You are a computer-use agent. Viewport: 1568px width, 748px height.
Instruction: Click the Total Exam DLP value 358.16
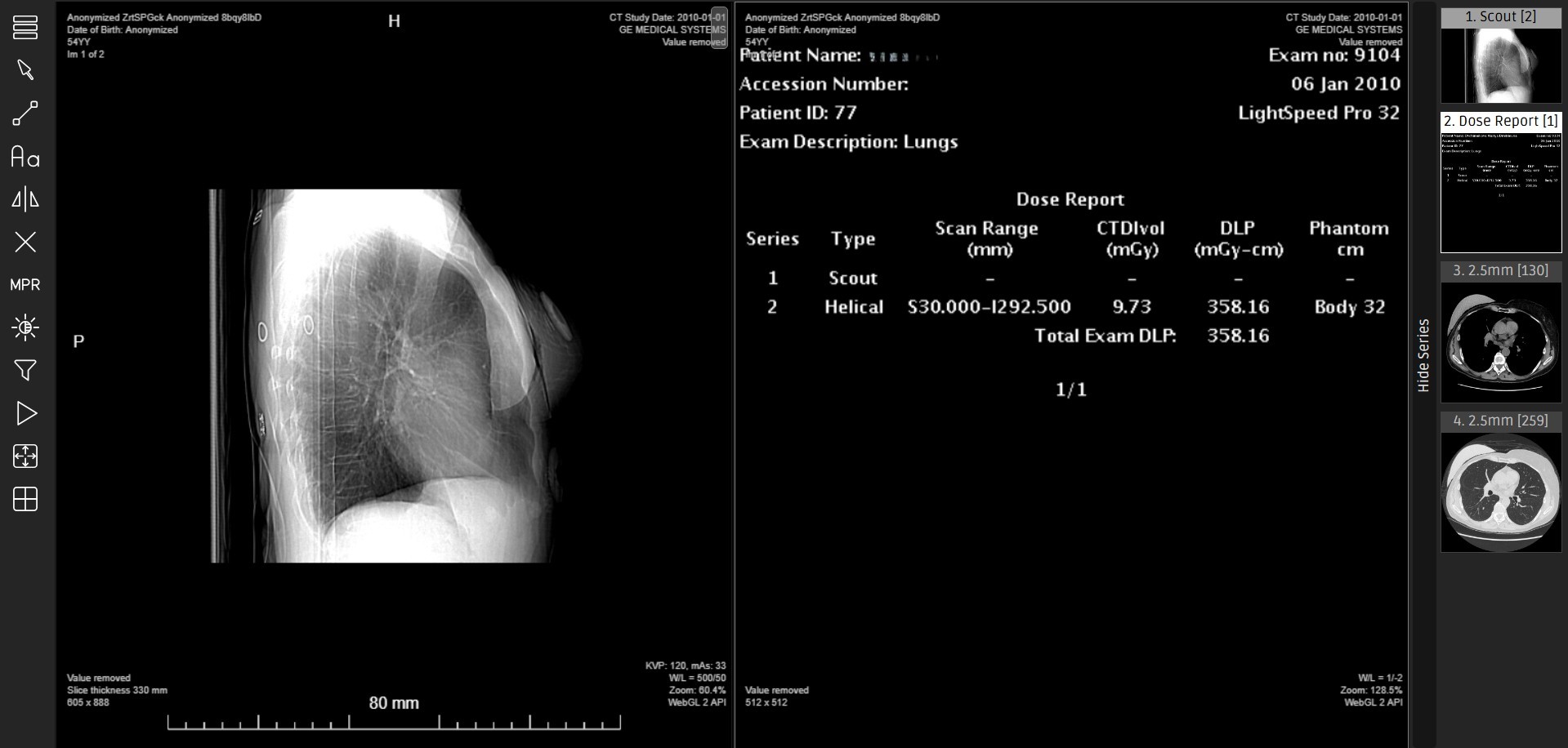(x=1238, y=336)
